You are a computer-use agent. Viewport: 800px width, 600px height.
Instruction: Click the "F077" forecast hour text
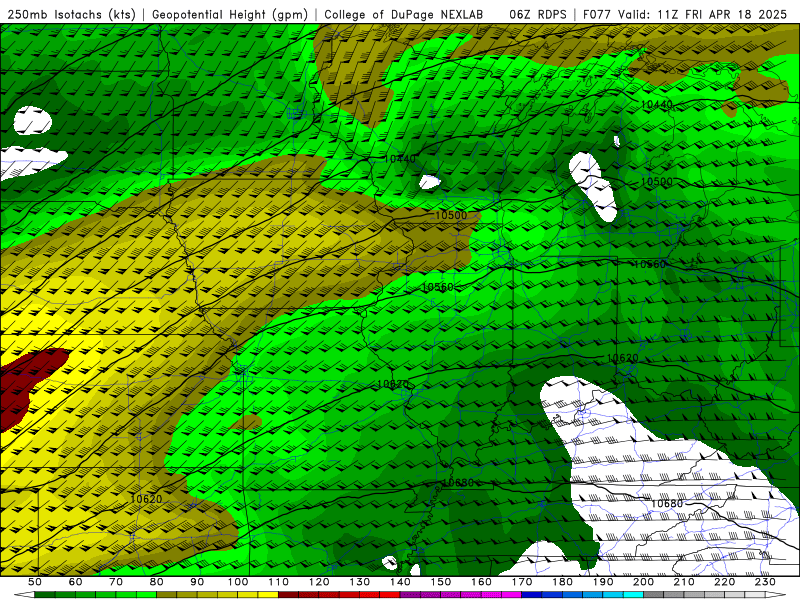pos(596,14)
